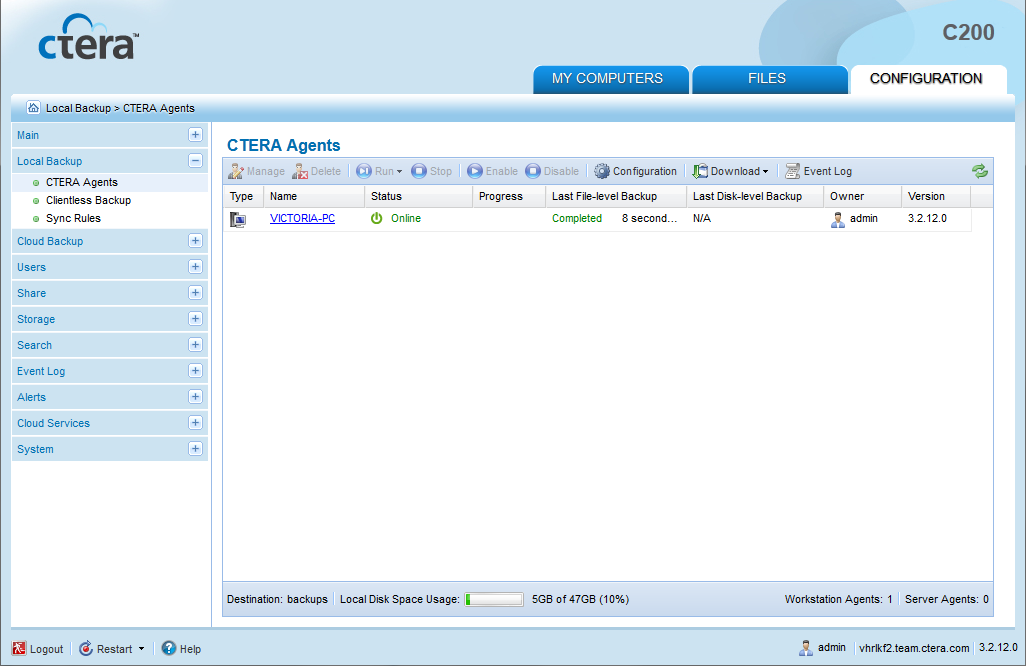The height and width of the screenshot is (666, 1026).
Task: Click the Local Disk Space Usage bar
Action: coord(494,599)
